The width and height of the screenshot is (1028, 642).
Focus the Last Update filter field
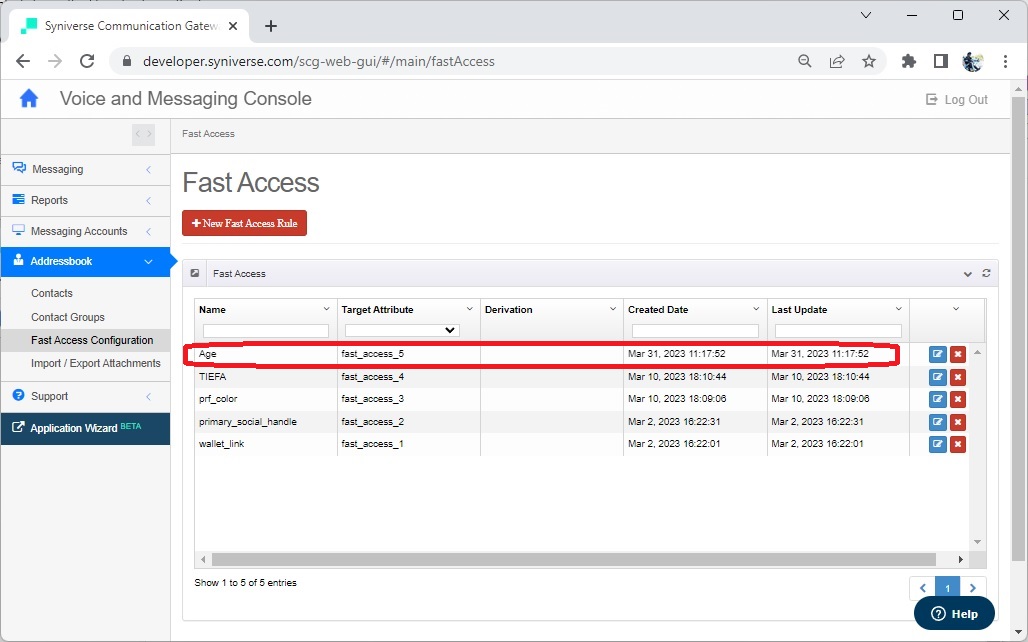coord(838,331)
